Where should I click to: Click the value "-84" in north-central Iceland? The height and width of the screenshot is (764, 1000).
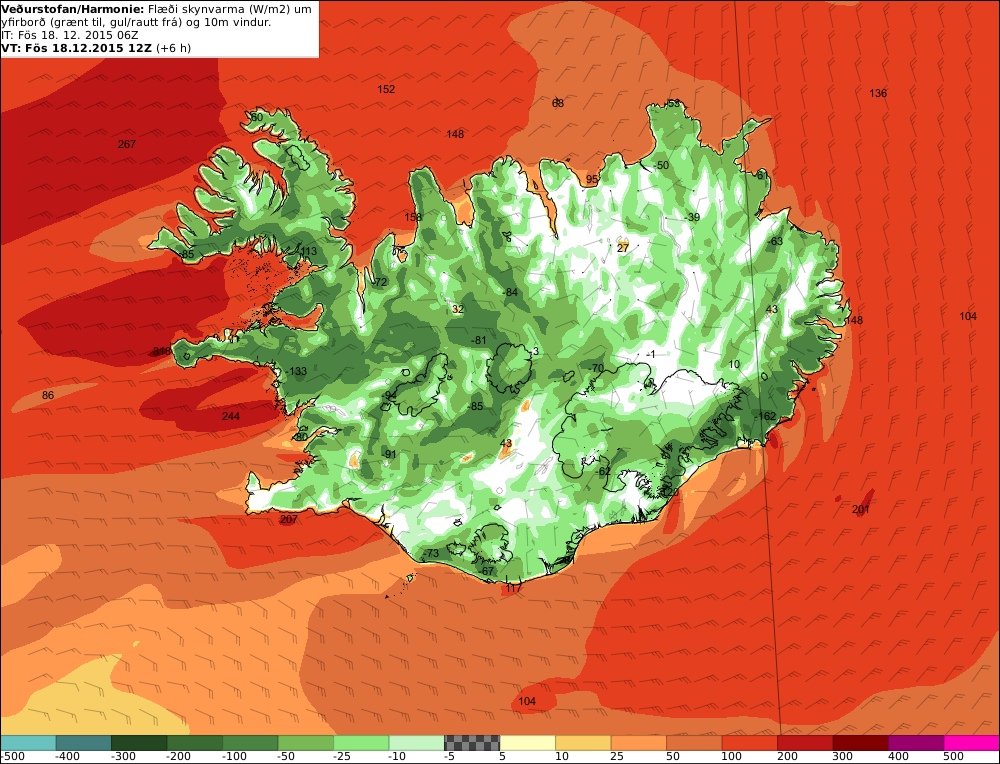coord(510,293)
